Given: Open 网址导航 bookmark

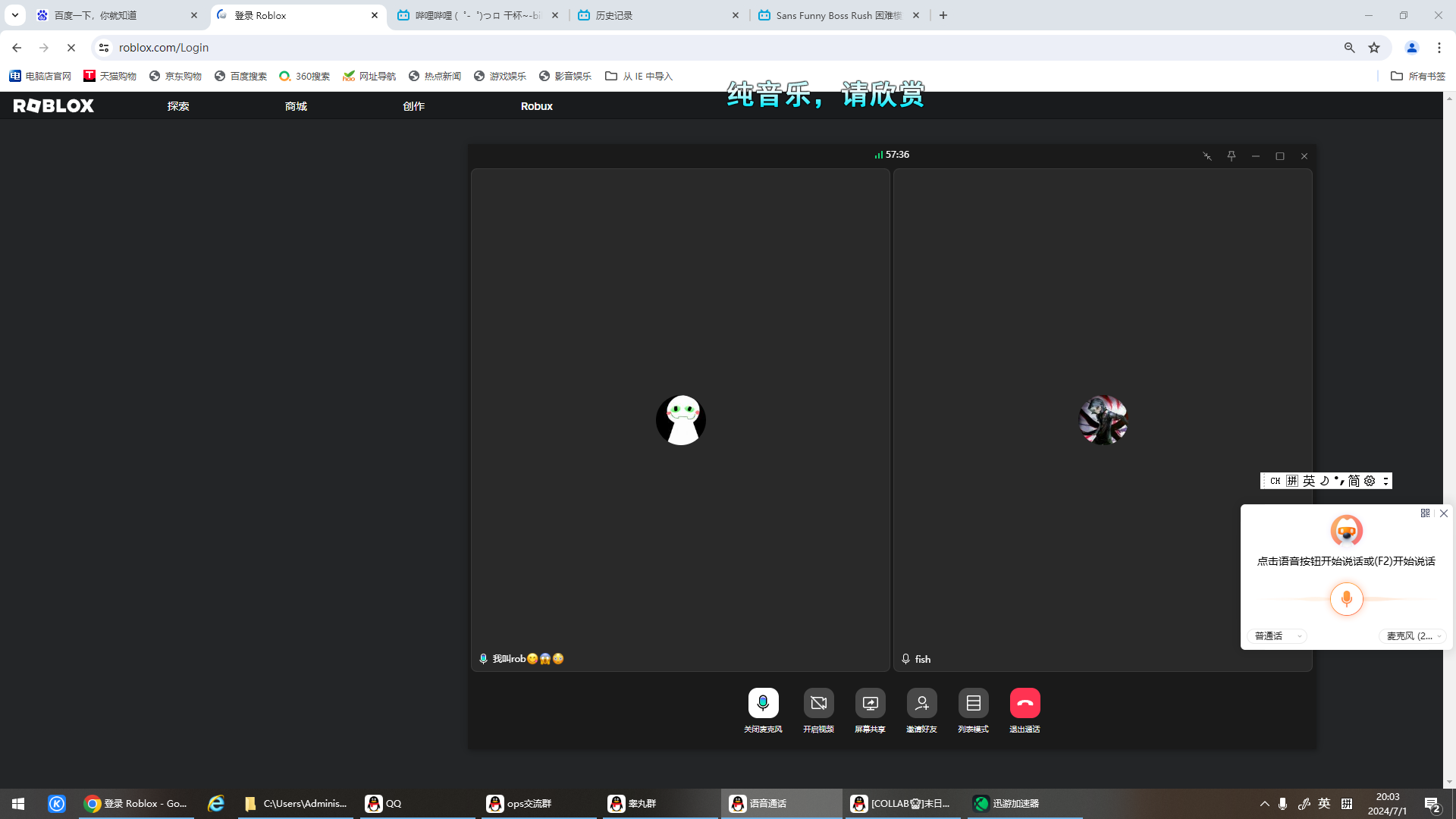Looking at the screenshot, I should pyautogui.click(x=369, y=76).
